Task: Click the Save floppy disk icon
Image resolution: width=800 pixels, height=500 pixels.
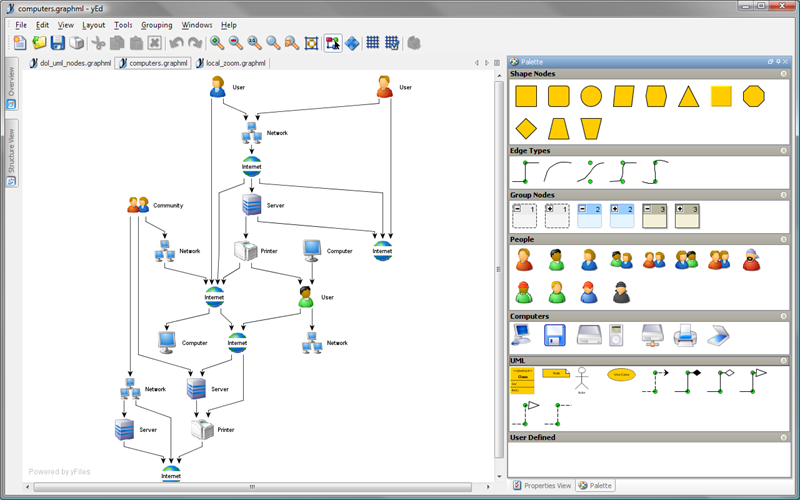Action: click(58, 43)
